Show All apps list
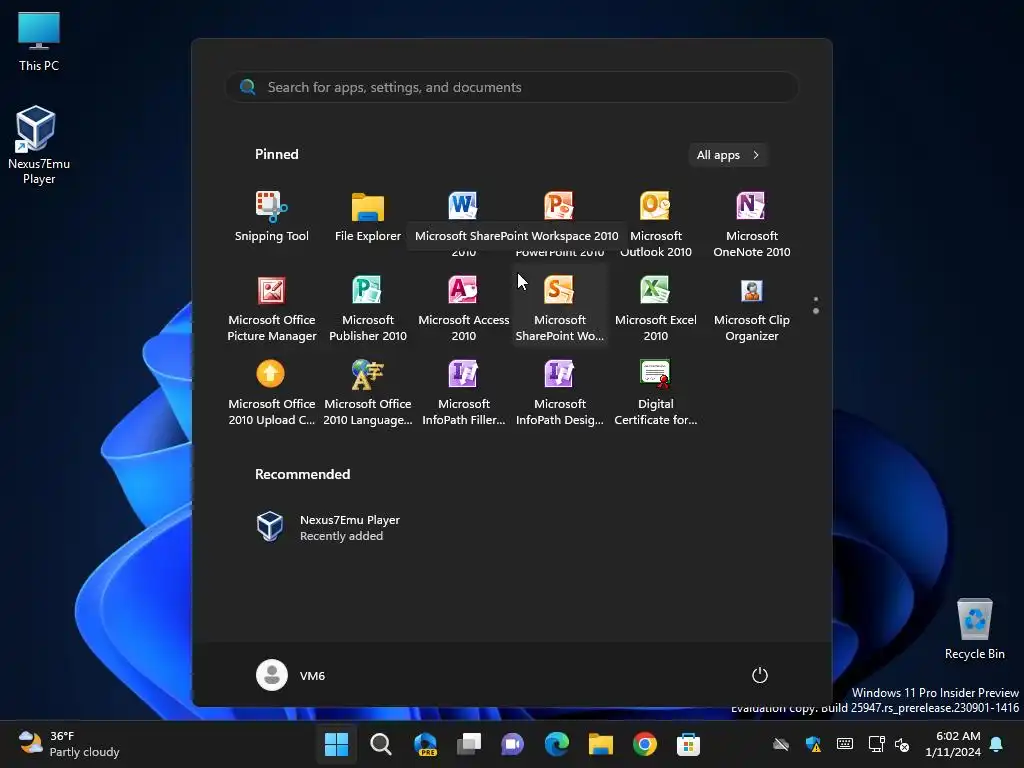Viewport: 1024px width, 768px height. pyautogui.click(x=728, y=155)
